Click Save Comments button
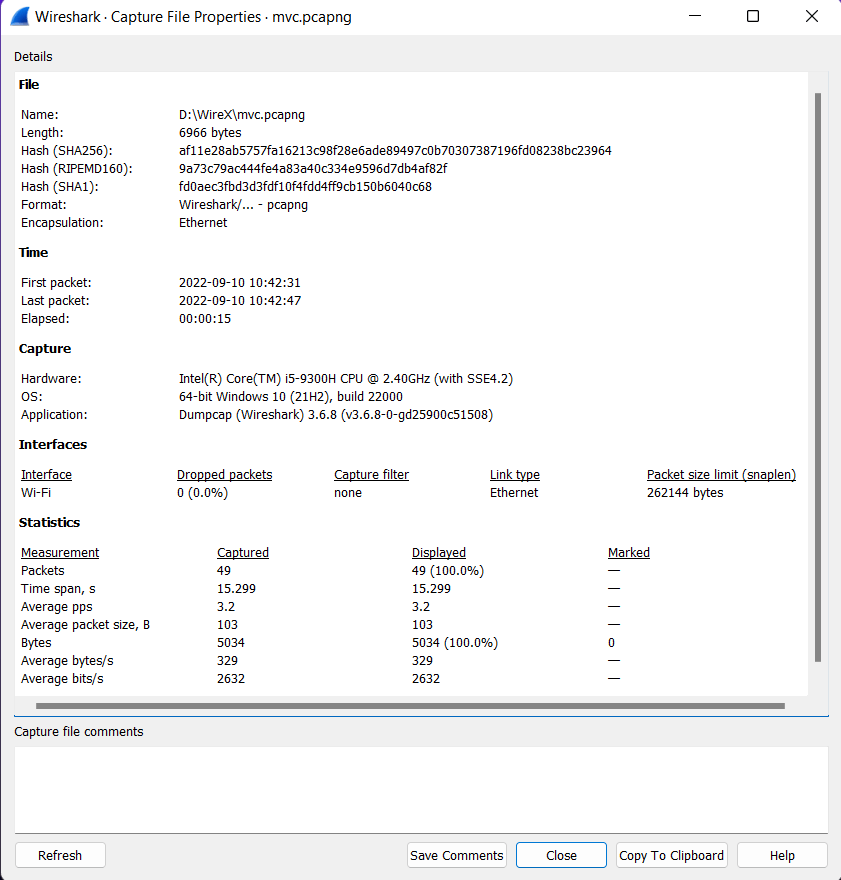The height and width of the screenshot is (880, 841). (x=457, y=855)
